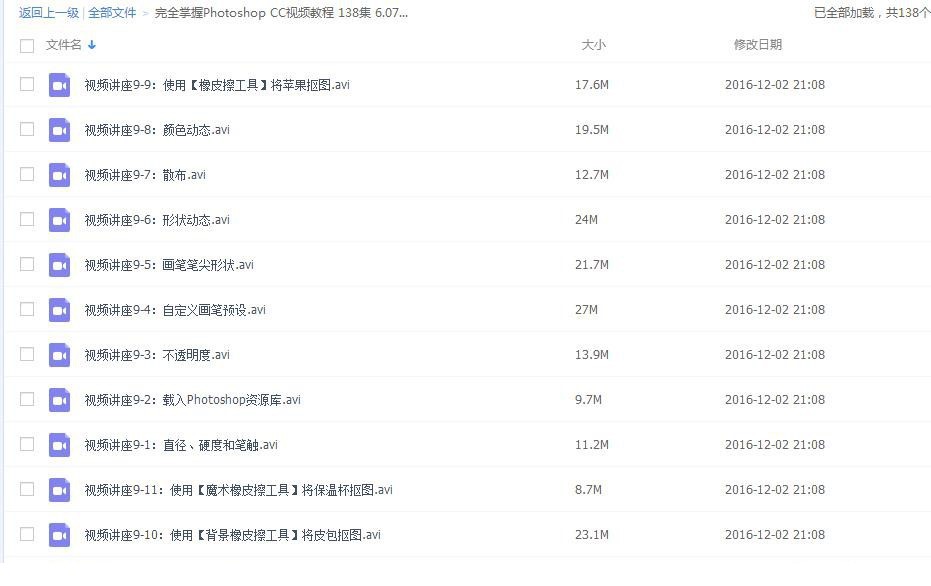The height and width of the screenshot is (586, 931).
Task: Go back via 返回上一级 link
Action: click(x=49, y=13)
